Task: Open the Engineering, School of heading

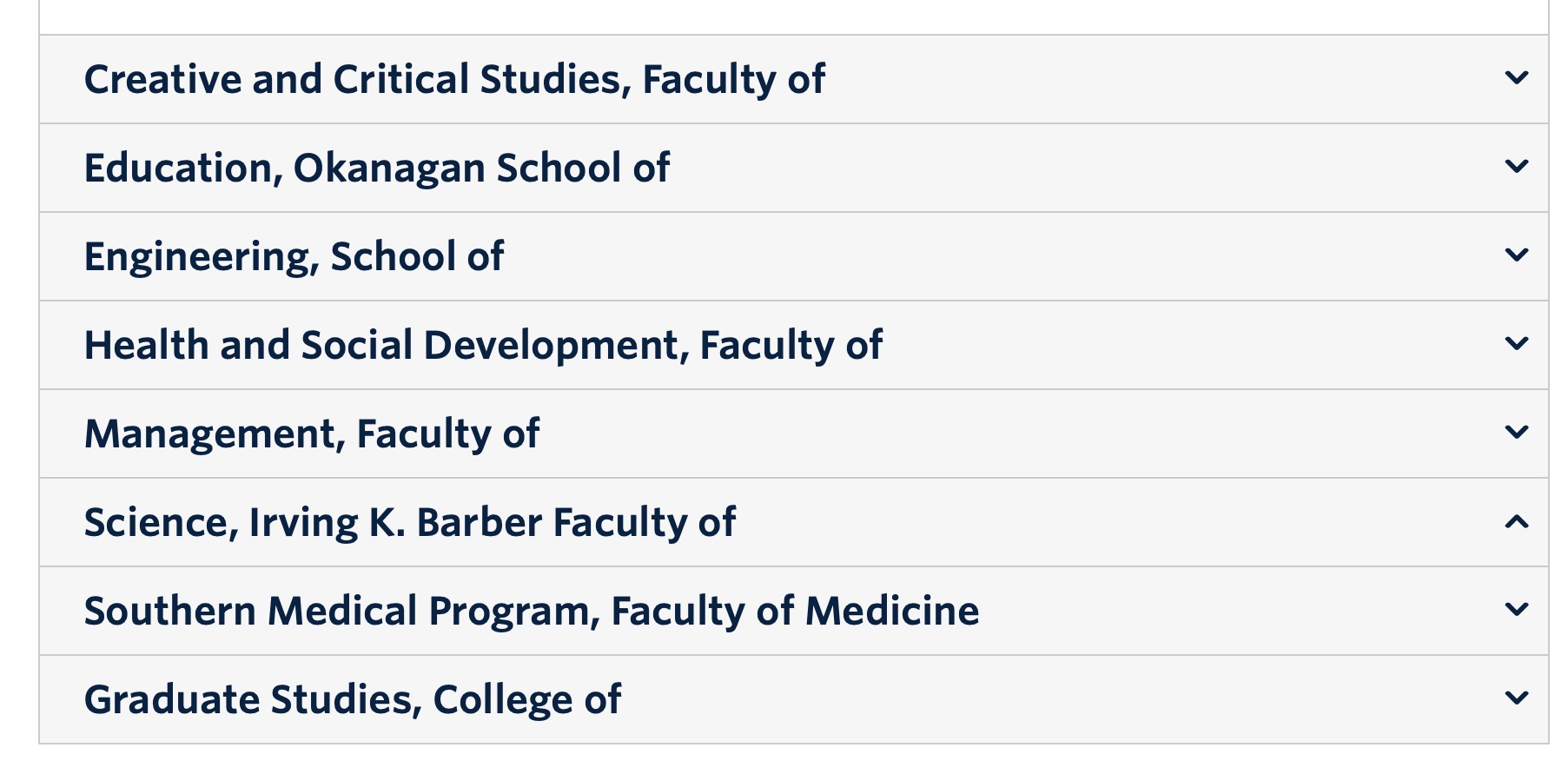Action: point(294,257)
